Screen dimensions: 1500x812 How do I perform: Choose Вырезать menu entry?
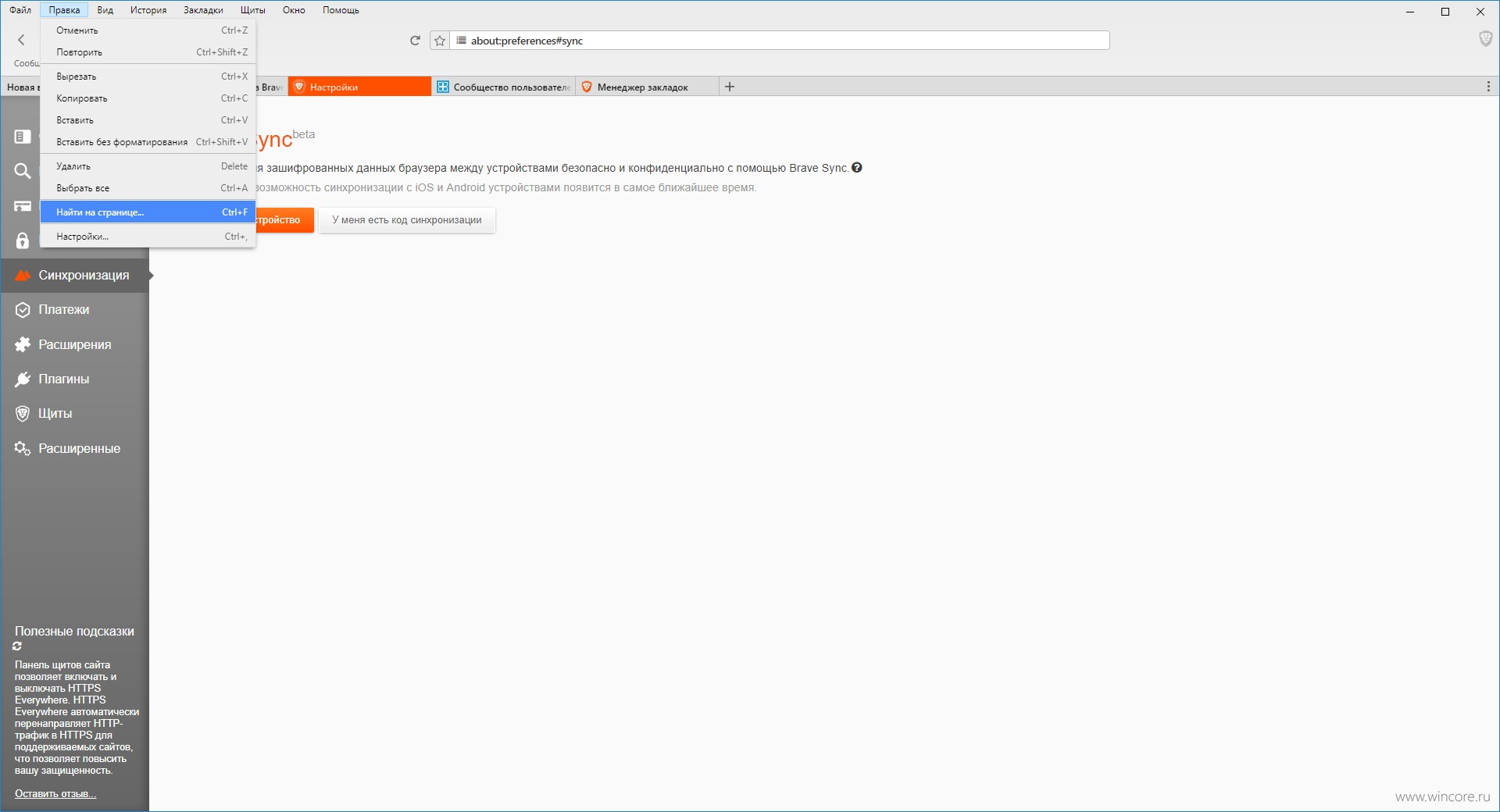click(x=148, y=77)
